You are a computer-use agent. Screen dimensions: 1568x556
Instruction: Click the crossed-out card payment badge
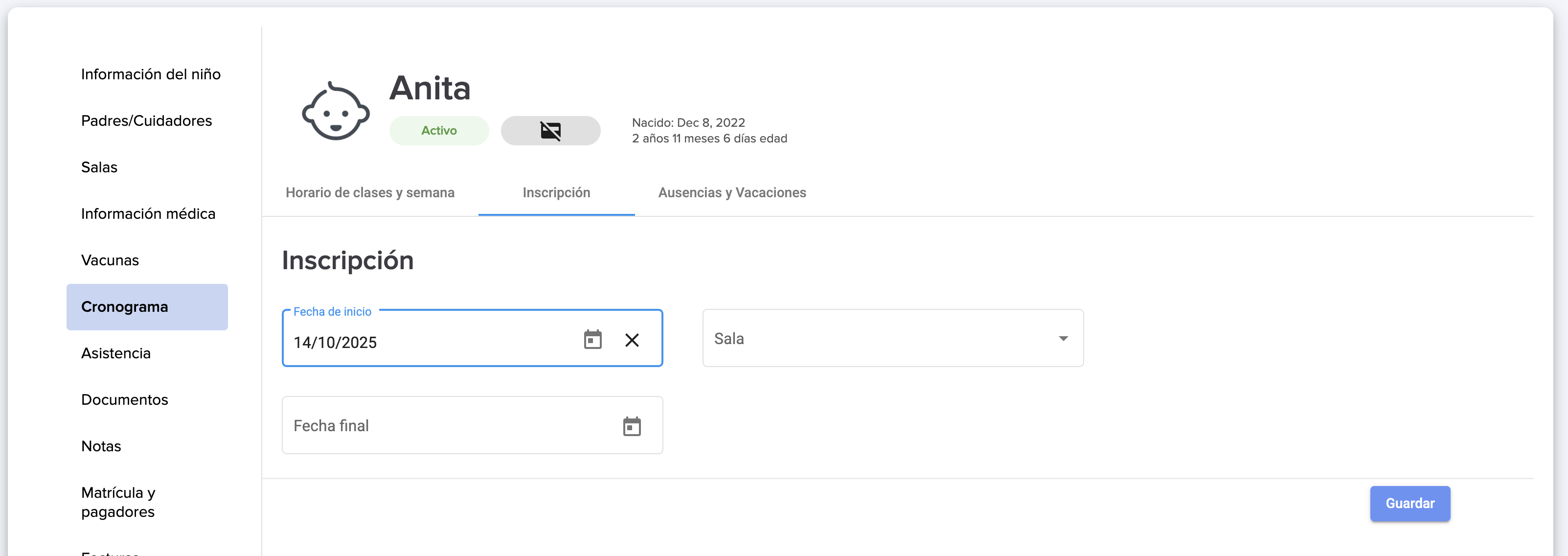click(x=550, y=130)
